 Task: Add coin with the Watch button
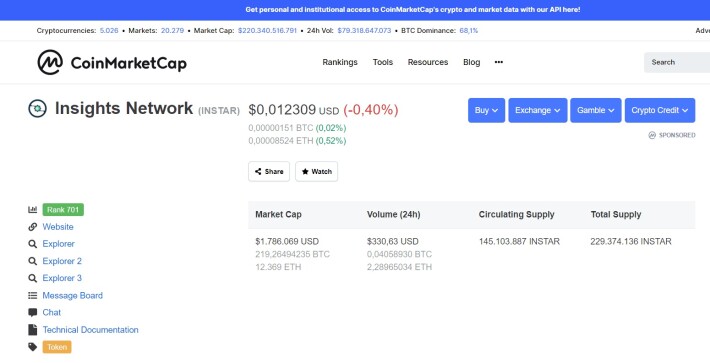coord(317,172)
